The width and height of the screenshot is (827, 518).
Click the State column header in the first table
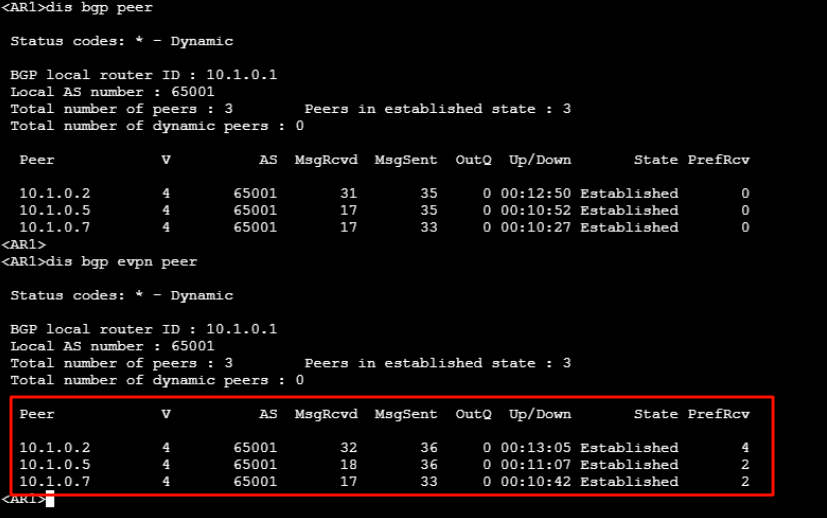click(655, 160)
